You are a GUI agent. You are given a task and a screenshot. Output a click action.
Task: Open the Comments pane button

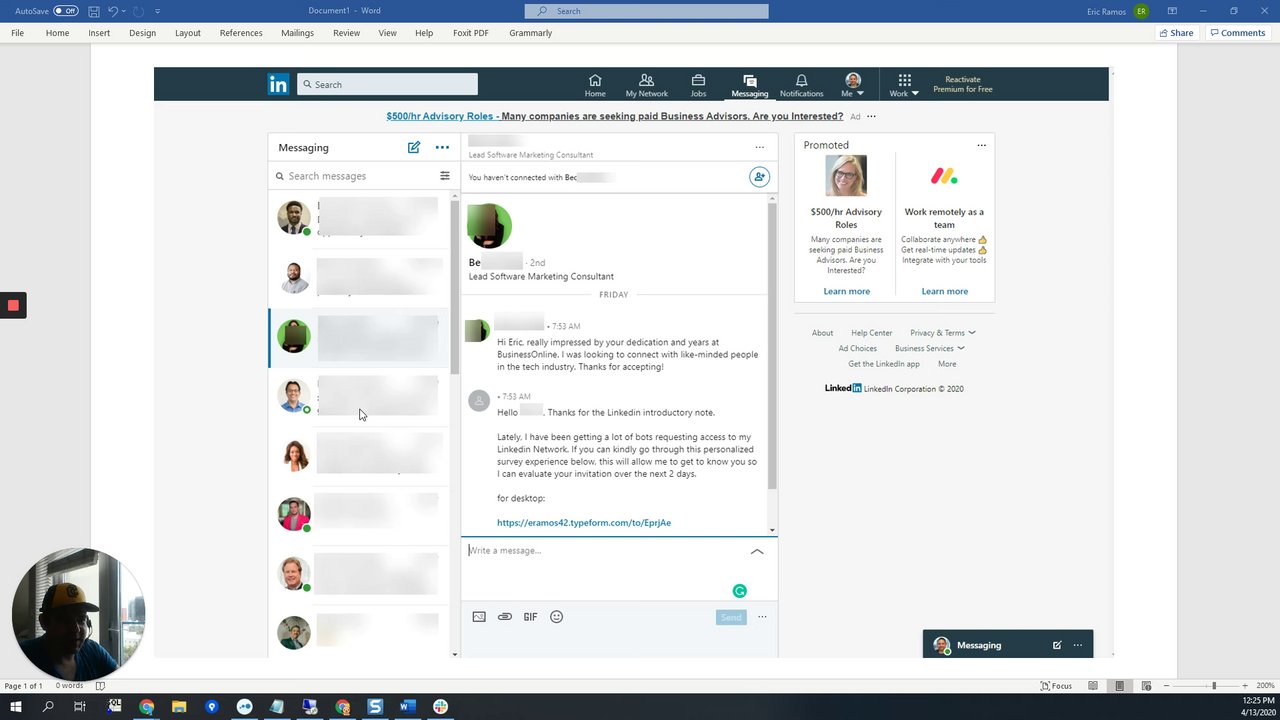coord(1238,33)
